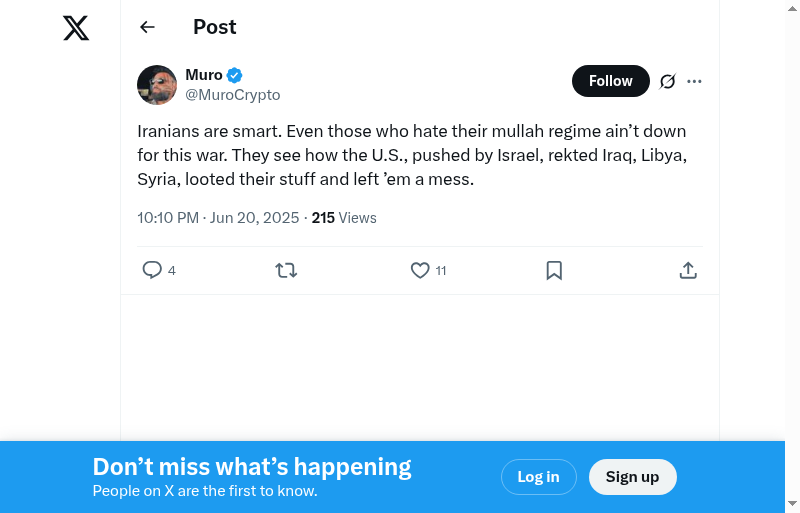Click the 215 Views count

[344, 217]
